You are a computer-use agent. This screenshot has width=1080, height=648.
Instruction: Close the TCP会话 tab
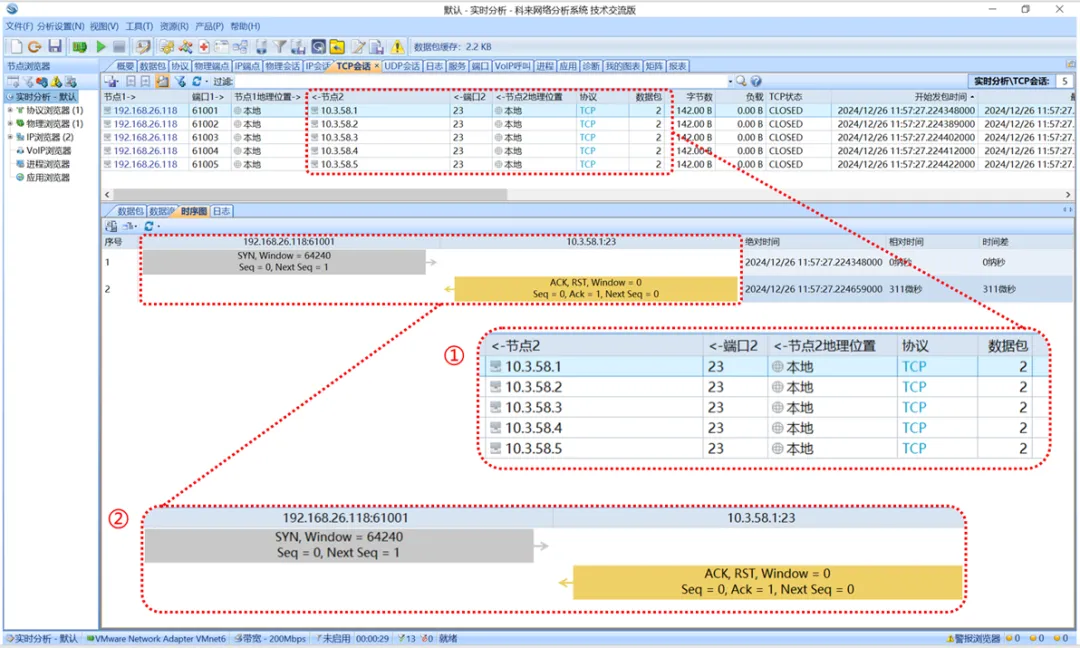tap(376, 66)
